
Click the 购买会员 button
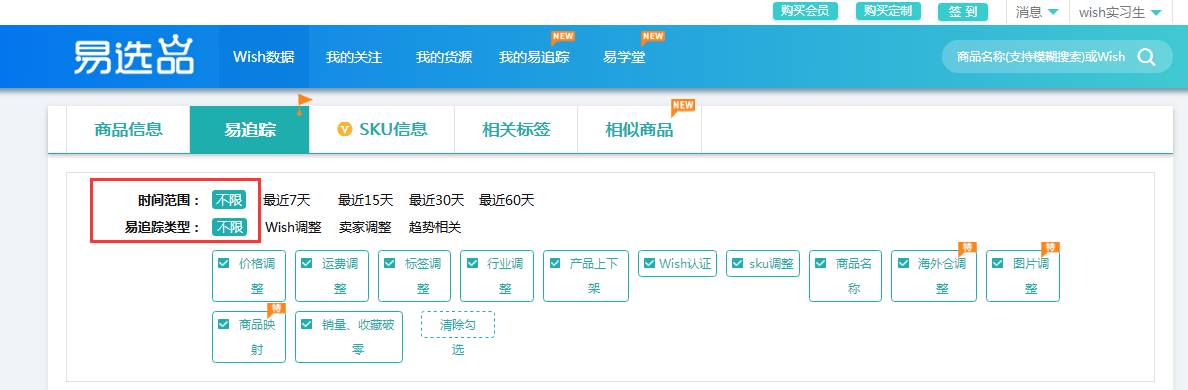tap(805, 11)
